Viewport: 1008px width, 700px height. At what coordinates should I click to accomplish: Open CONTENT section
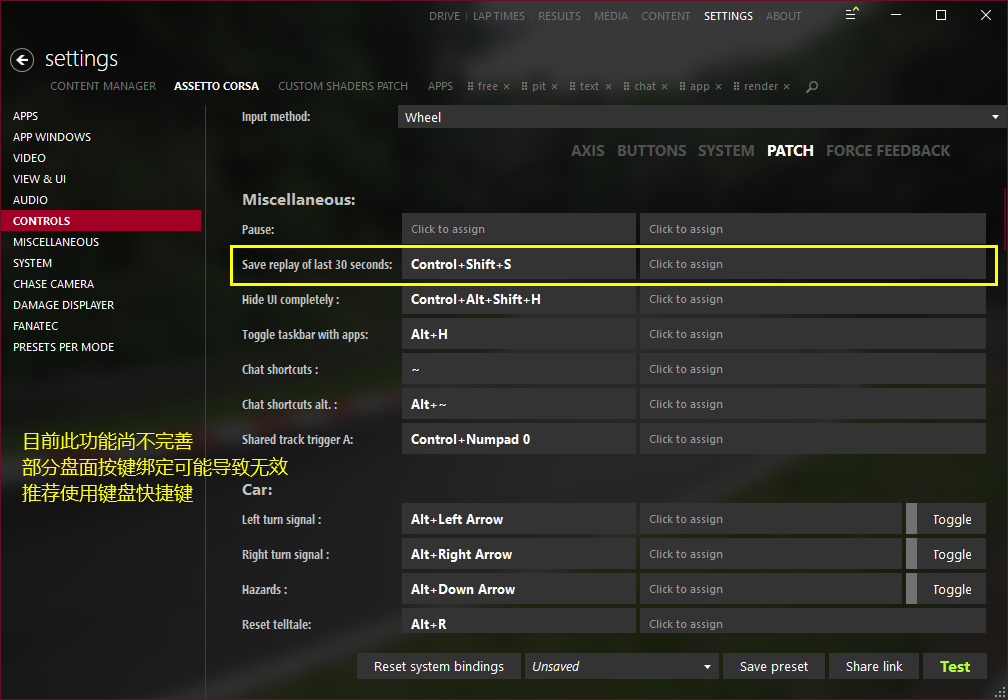[x=665, y=16]
